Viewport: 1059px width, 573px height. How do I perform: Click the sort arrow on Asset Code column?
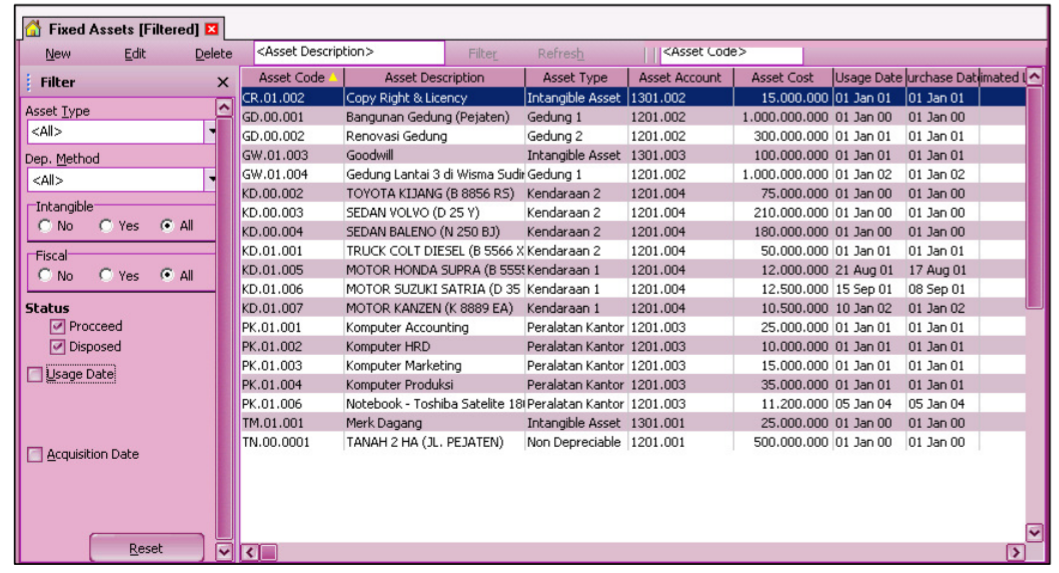(332, 78)
